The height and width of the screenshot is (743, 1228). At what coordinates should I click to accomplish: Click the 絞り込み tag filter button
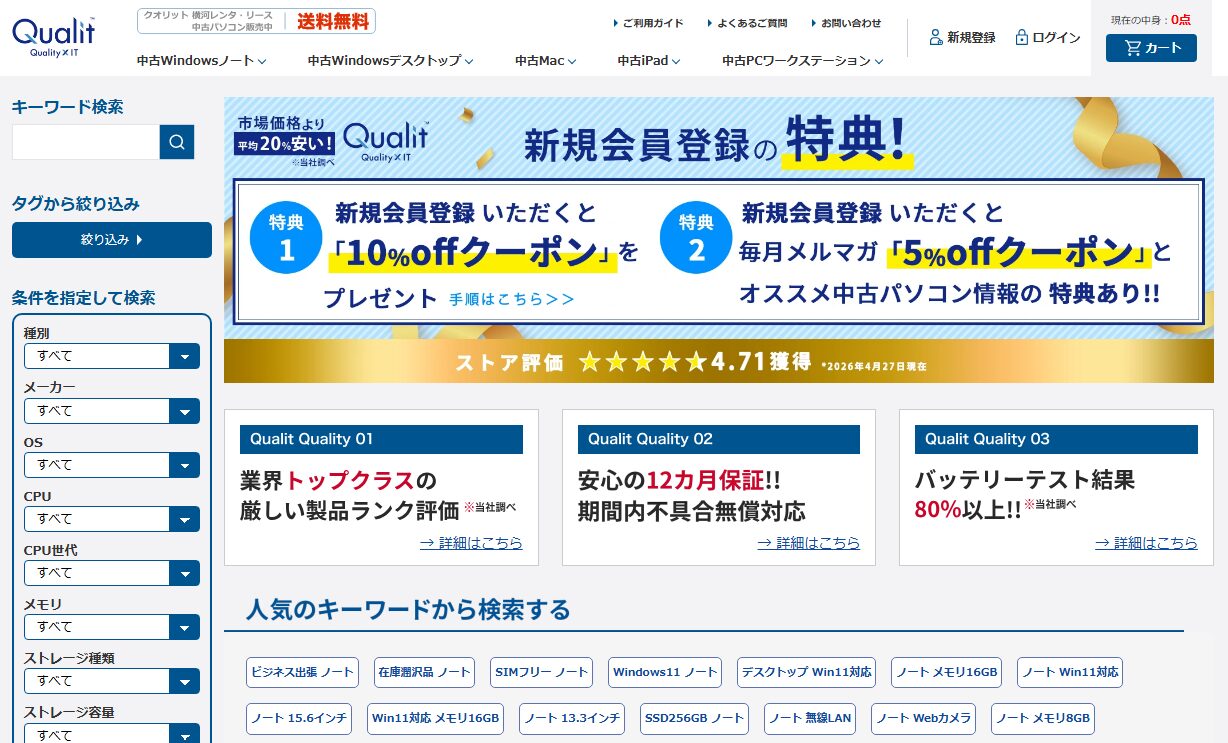112,240
